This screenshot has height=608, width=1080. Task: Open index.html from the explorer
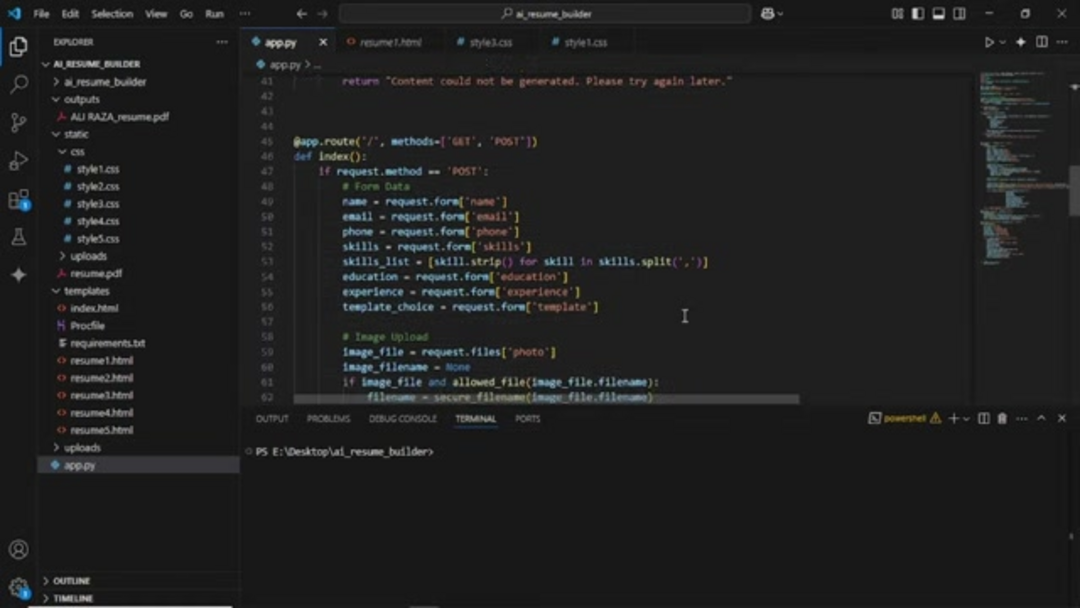(x=94, y=308)
